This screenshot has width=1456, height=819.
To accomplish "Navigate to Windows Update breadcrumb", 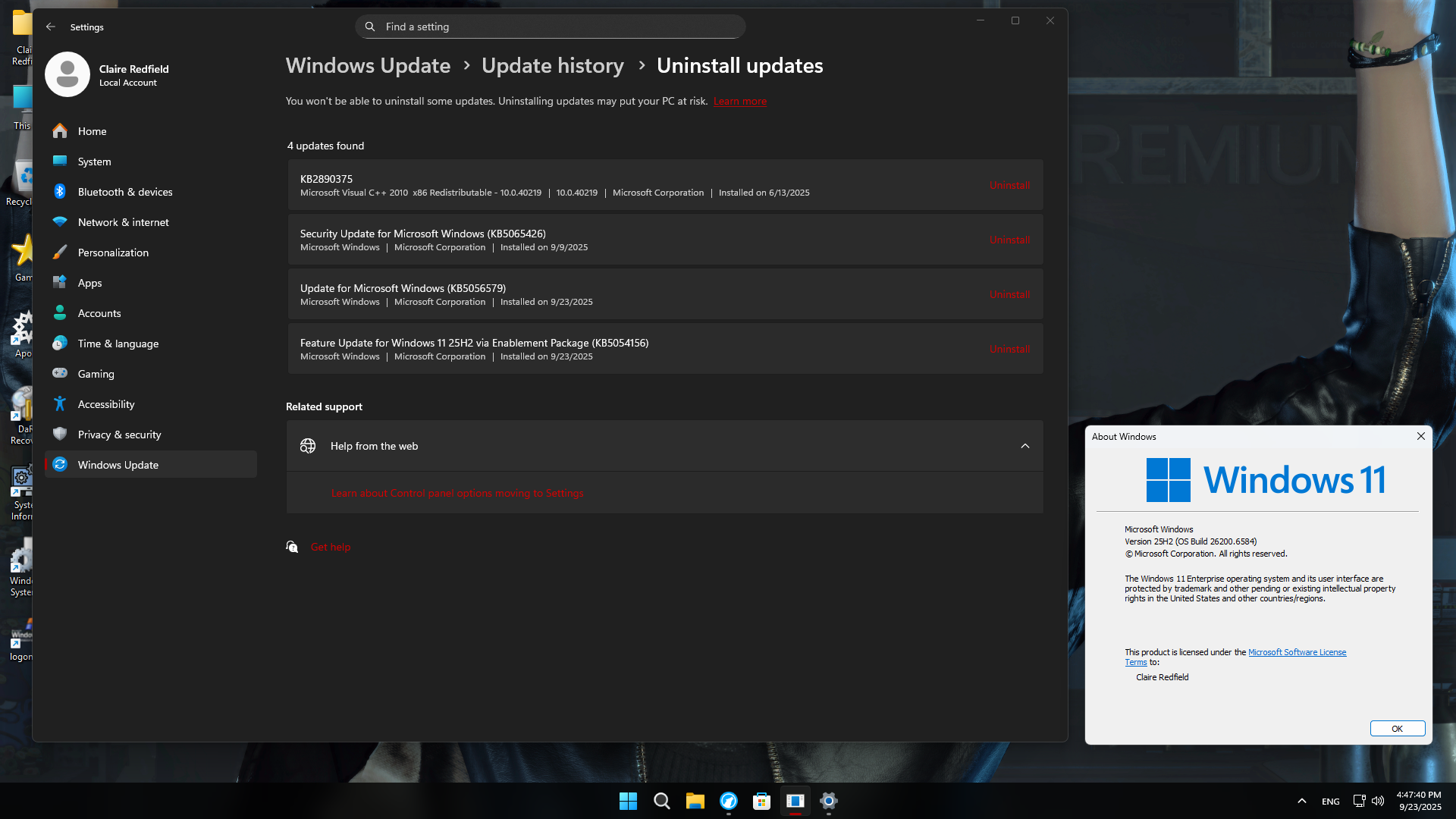I will coord(368,65).
